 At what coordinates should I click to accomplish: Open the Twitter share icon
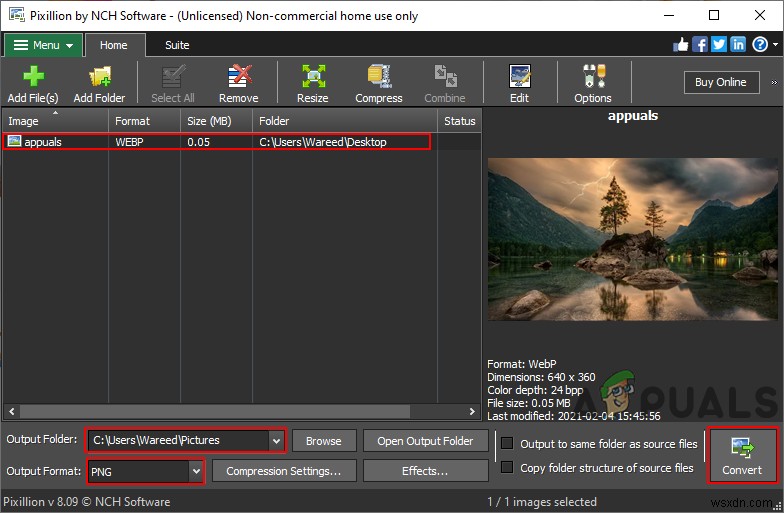tap(719, 44)
